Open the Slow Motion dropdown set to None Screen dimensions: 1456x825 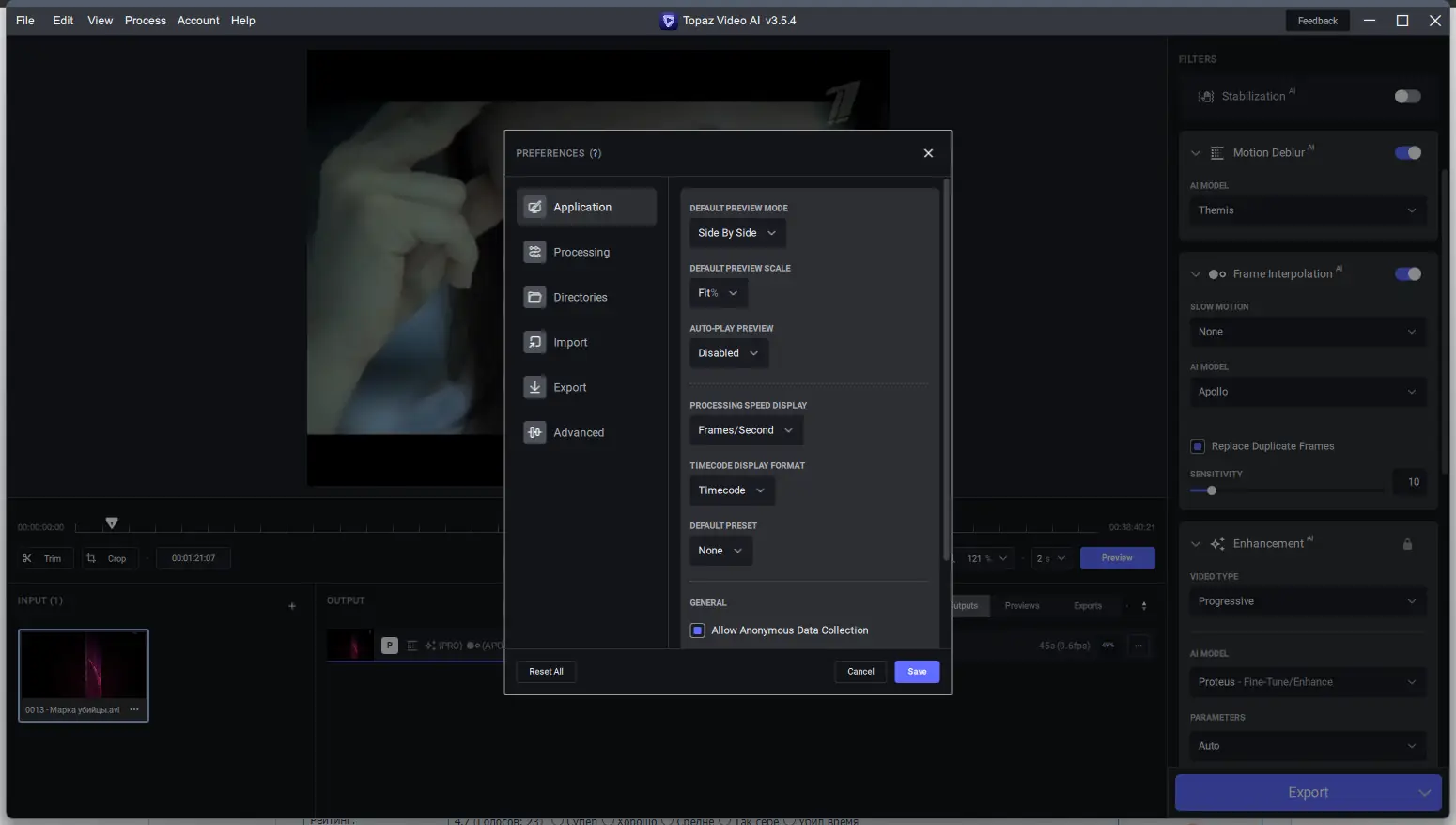tap(1307, 332)
